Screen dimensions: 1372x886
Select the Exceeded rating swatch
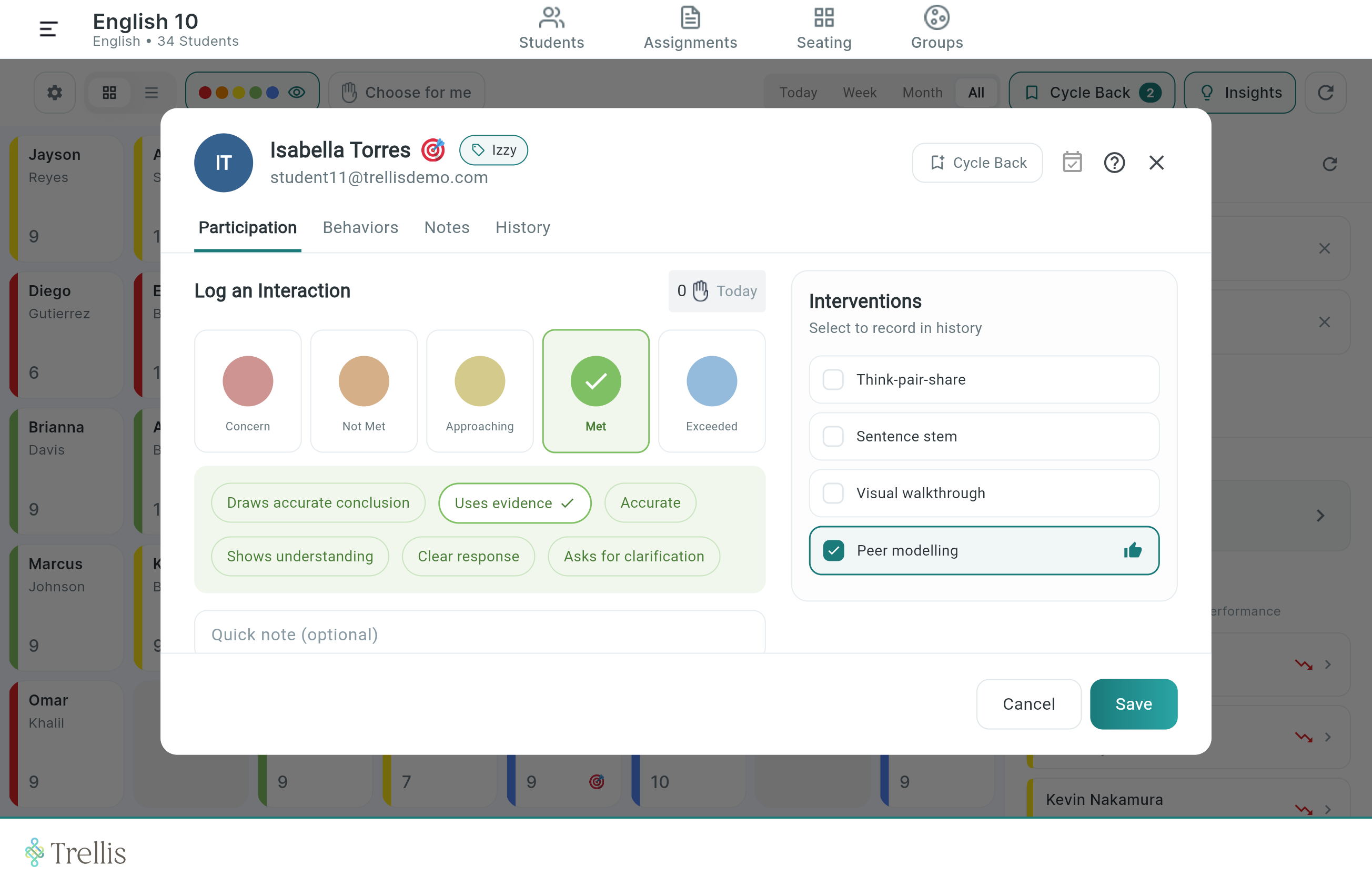pyautogui.click(x=712, y=391)
